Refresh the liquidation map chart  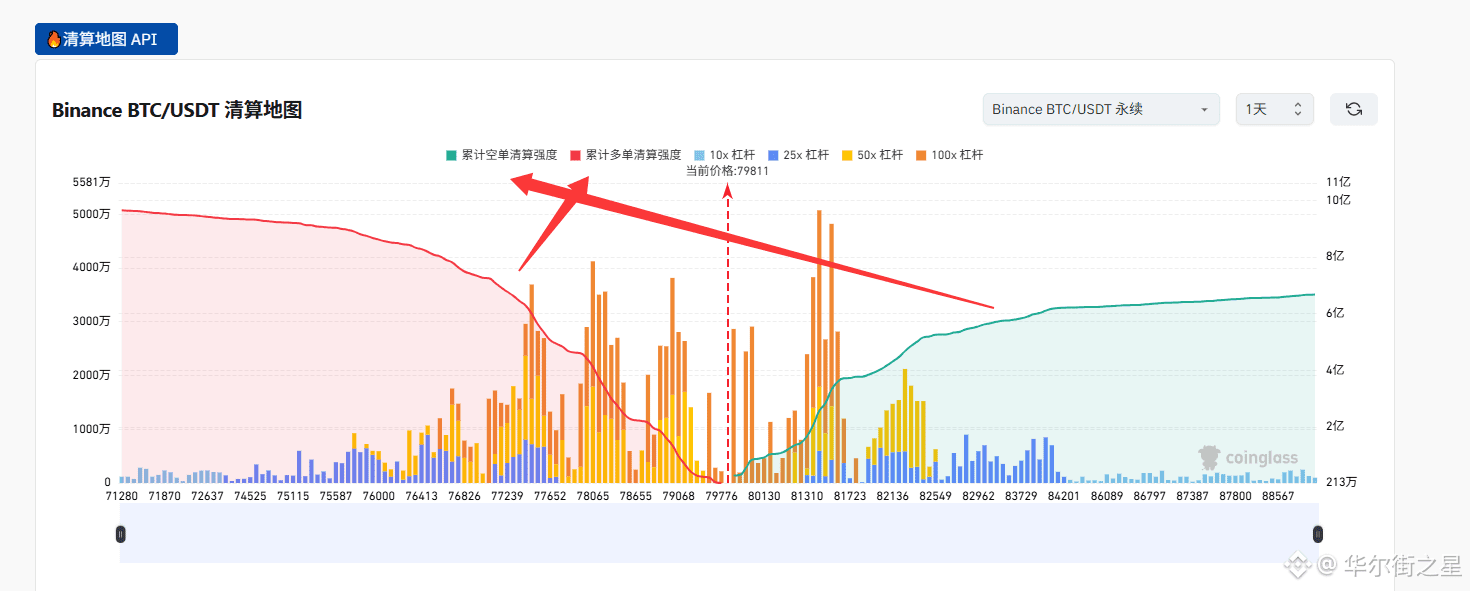click(x=1353, y=109)
